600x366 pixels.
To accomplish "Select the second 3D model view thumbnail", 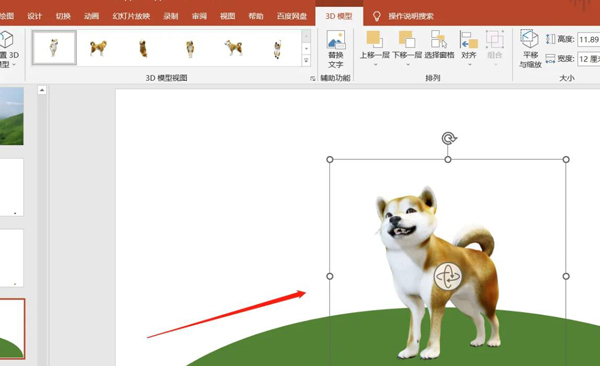I will pyautogui.click(x=98, y=48).
